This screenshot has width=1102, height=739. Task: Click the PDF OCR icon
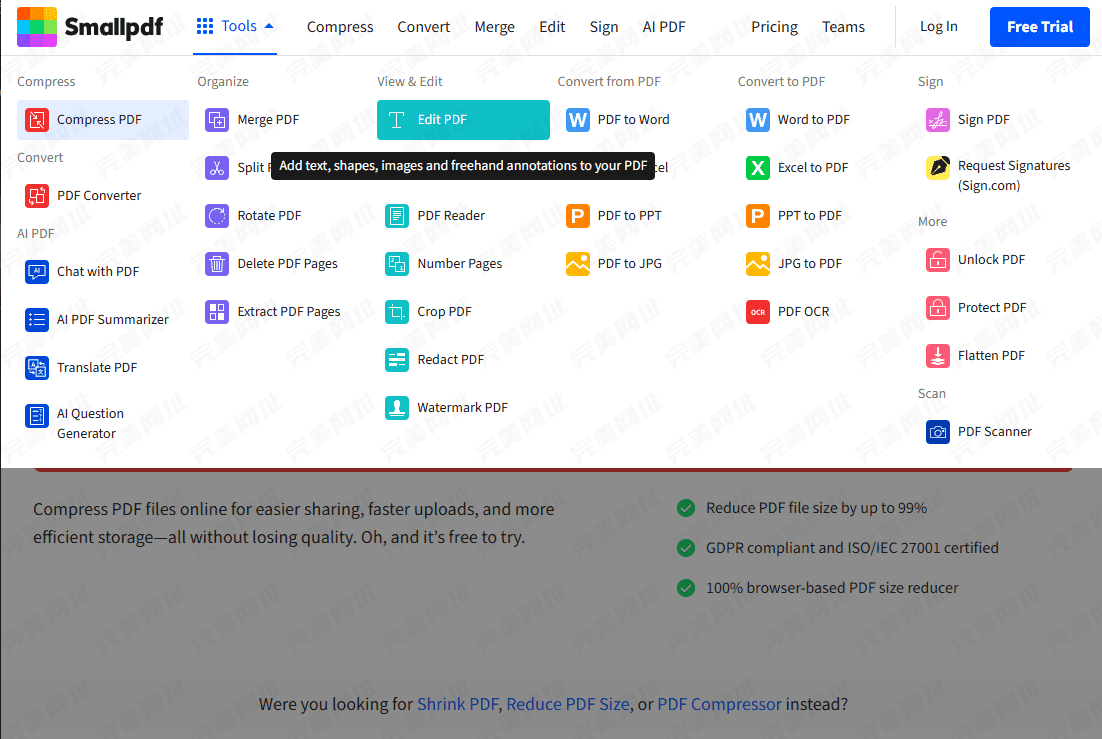(x=758, y=311)
